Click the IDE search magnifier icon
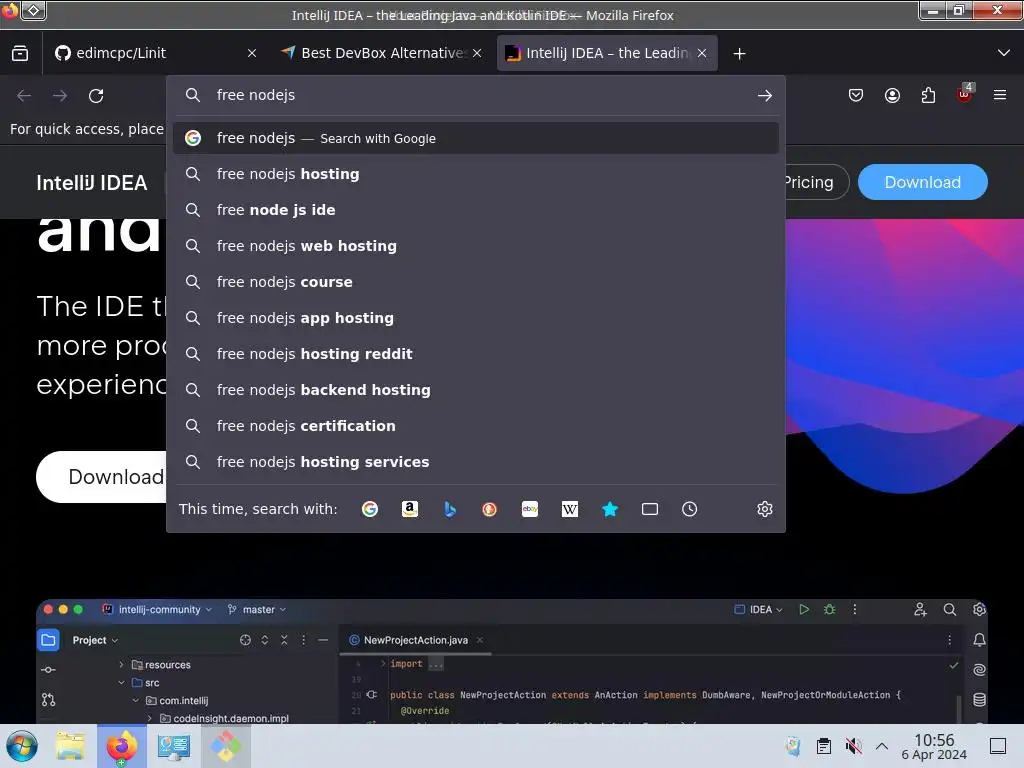Image resolution: width=1024 pixels, height=768 pixels. pyautogui.click(x=950, y=609)
